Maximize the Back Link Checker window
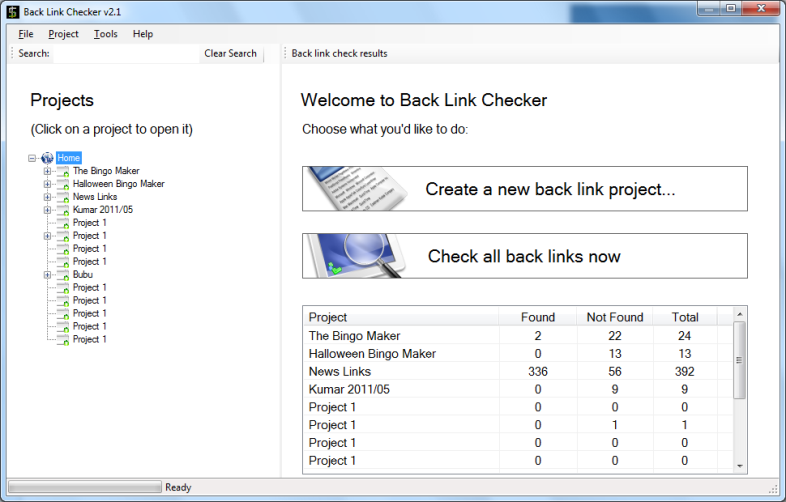 (x=731, y=9)
